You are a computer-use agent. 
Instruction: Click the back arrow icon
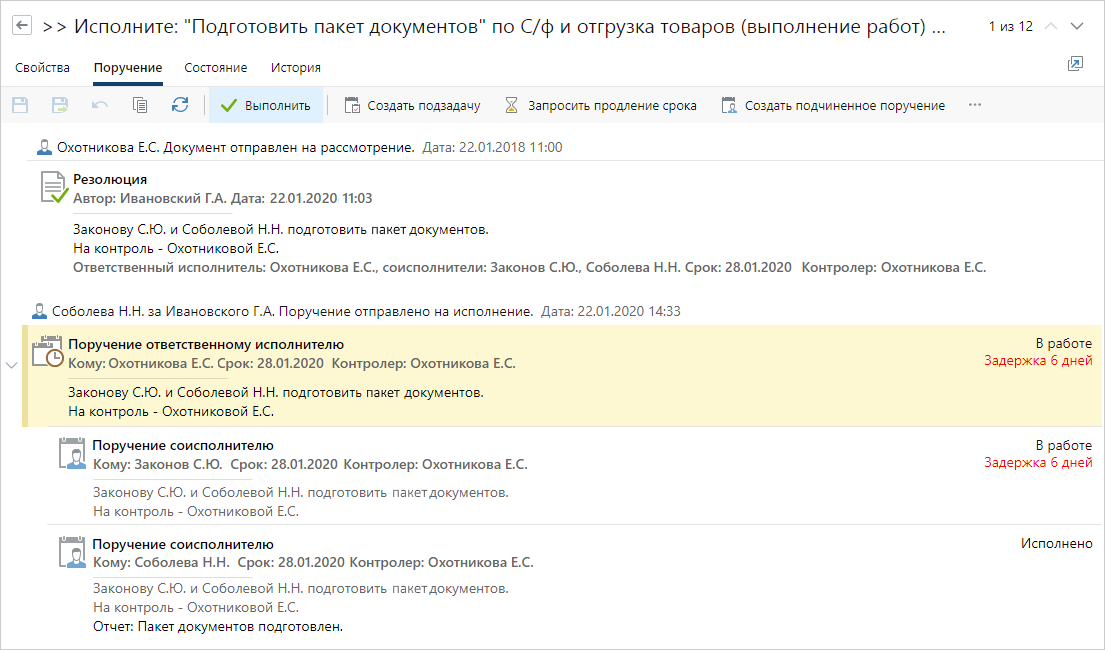pos(21,26)
